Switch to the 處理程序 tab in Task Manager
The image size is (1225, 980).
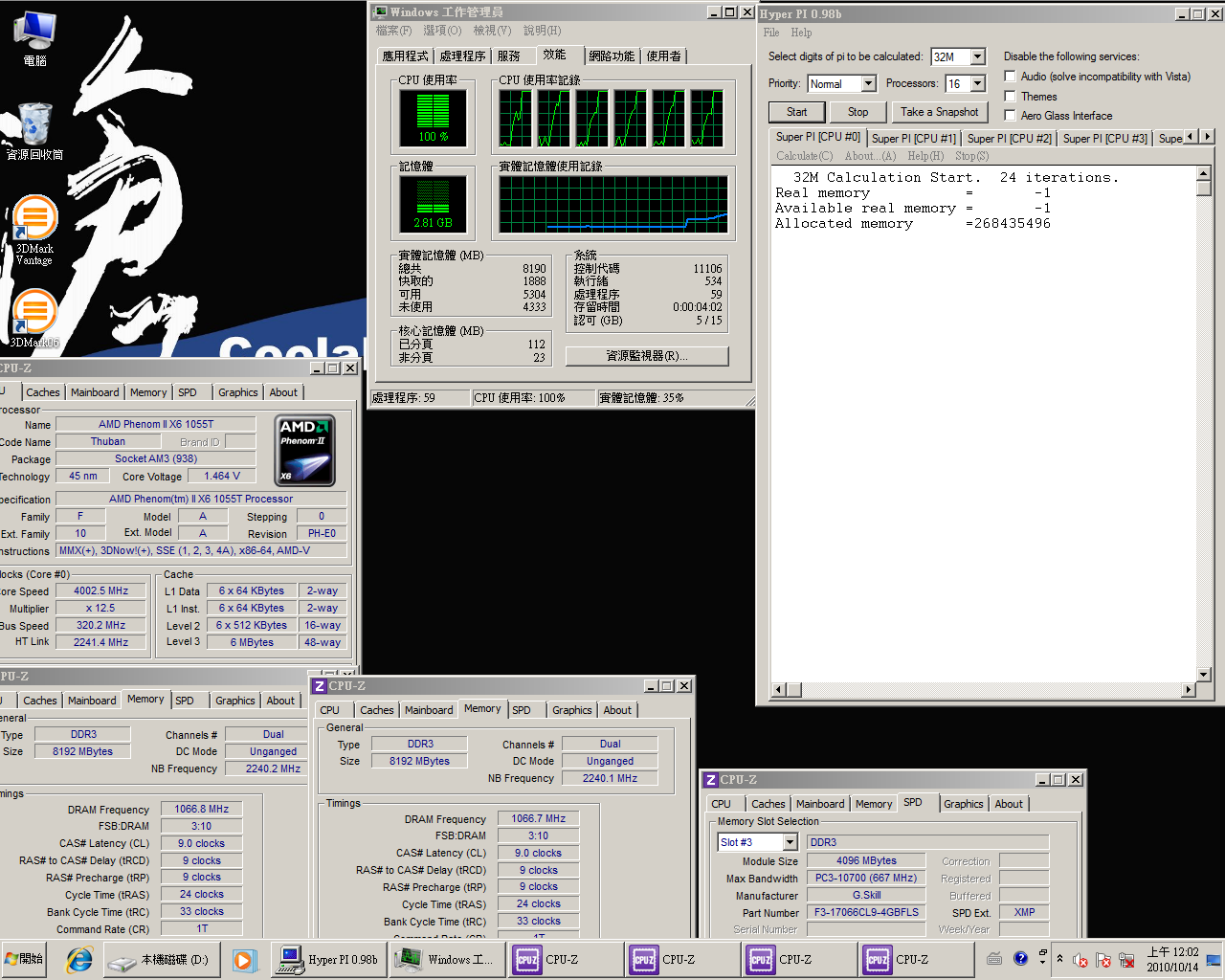tap(462, 56)
